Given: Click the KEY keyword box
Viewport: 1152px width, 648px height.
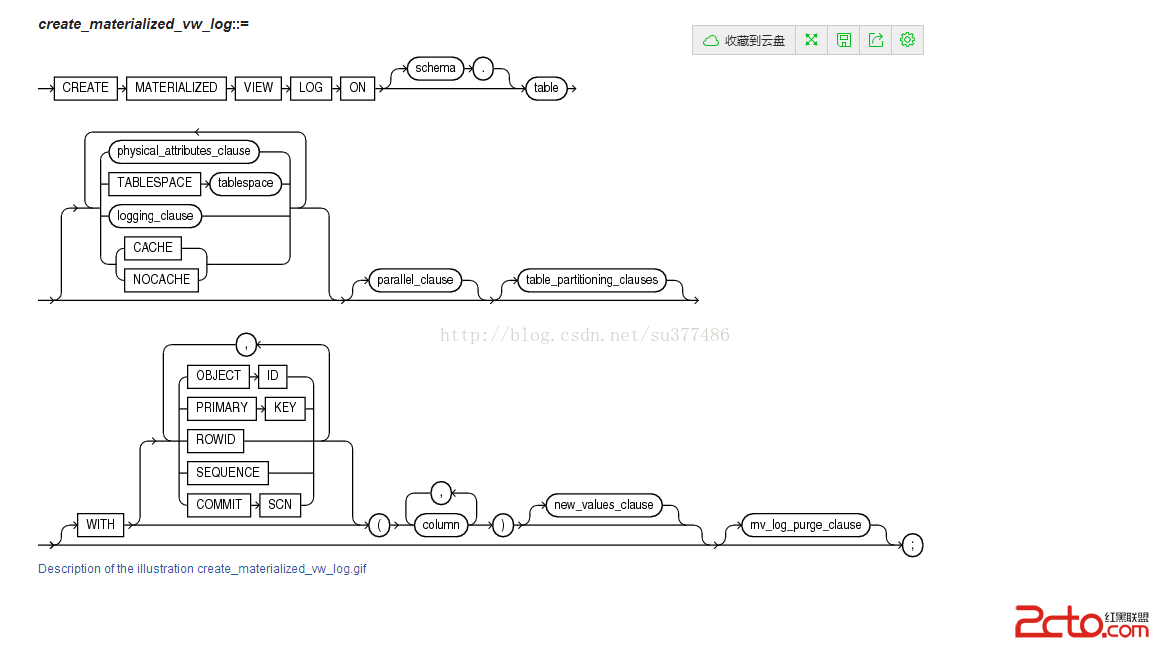Looking at the screenshot, I should click(285, 408).
